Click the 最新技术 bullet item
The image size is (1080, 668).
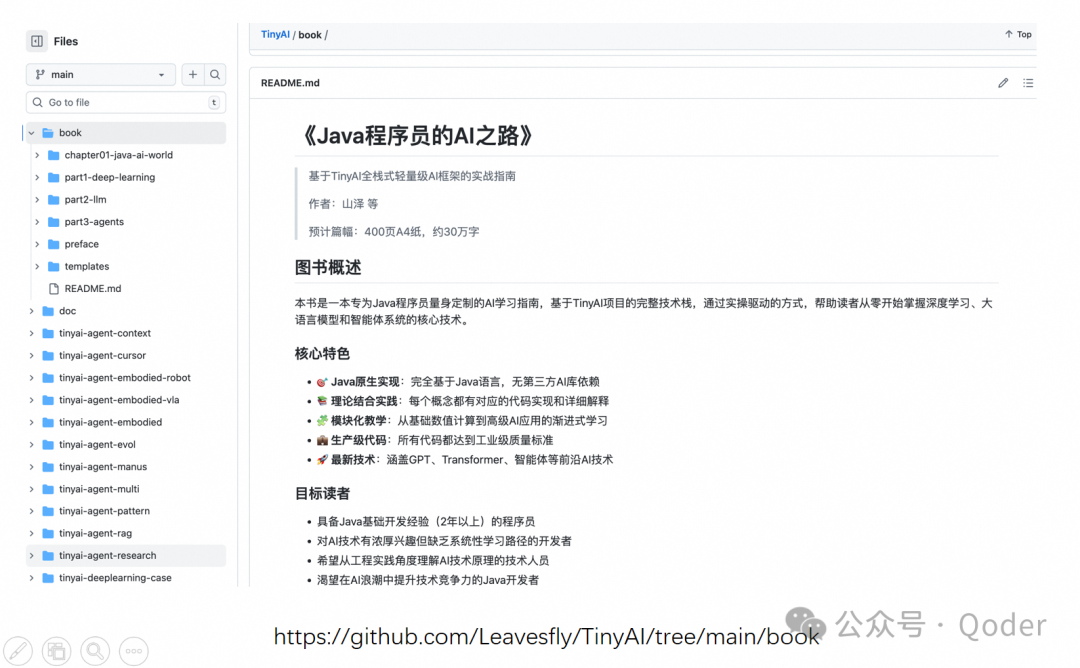coord(465,459)
